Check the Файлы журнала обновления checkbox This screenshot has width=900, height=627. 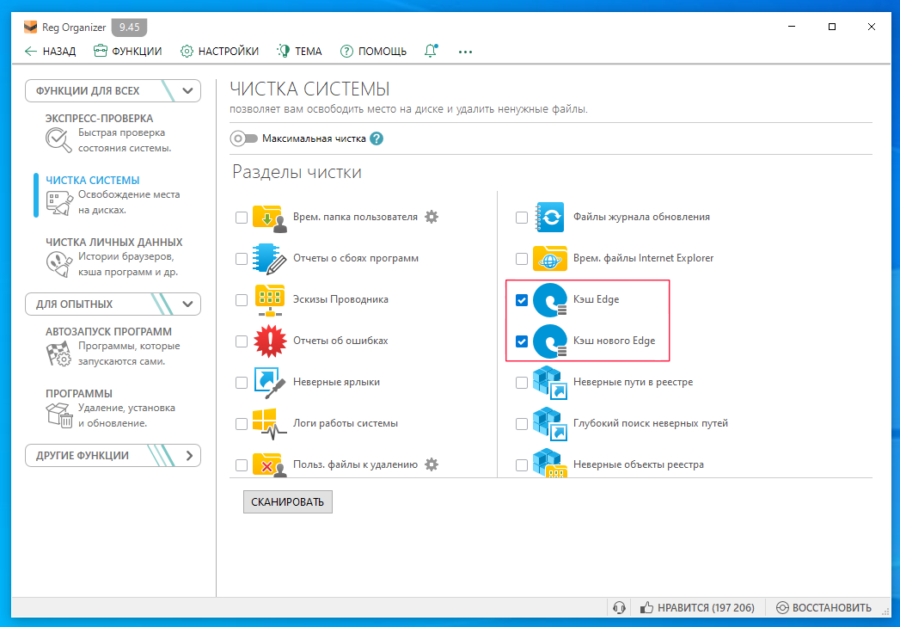[521, 218]
